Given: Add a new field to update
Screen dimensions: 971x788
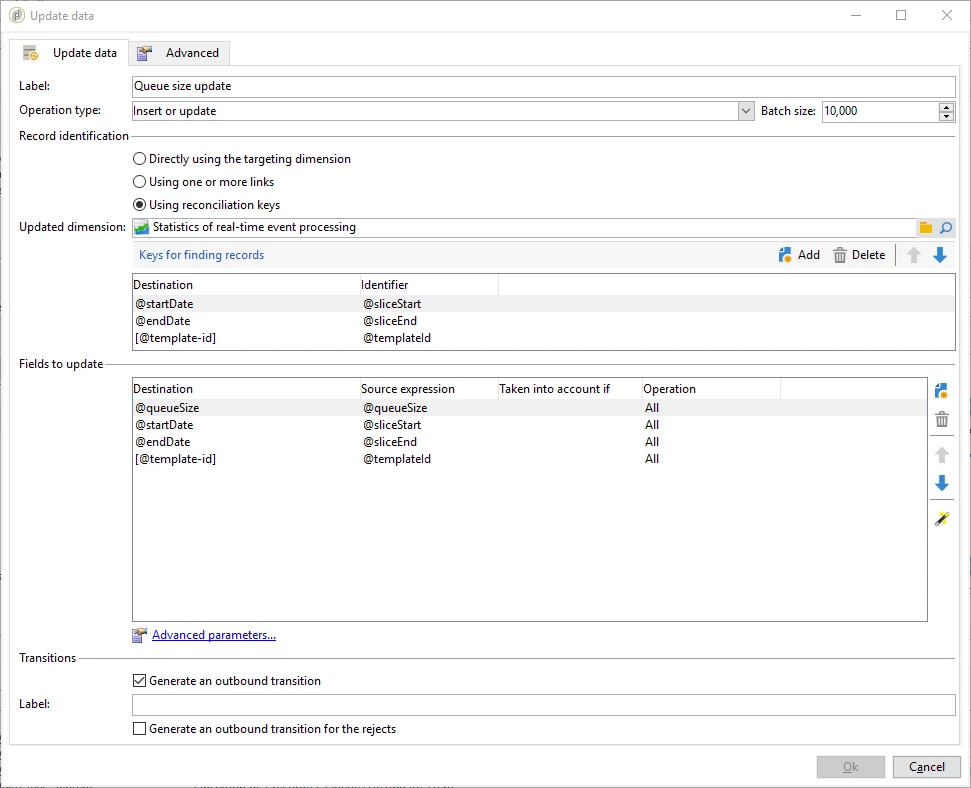Looking at the screenshot, I should pos(942,391).
